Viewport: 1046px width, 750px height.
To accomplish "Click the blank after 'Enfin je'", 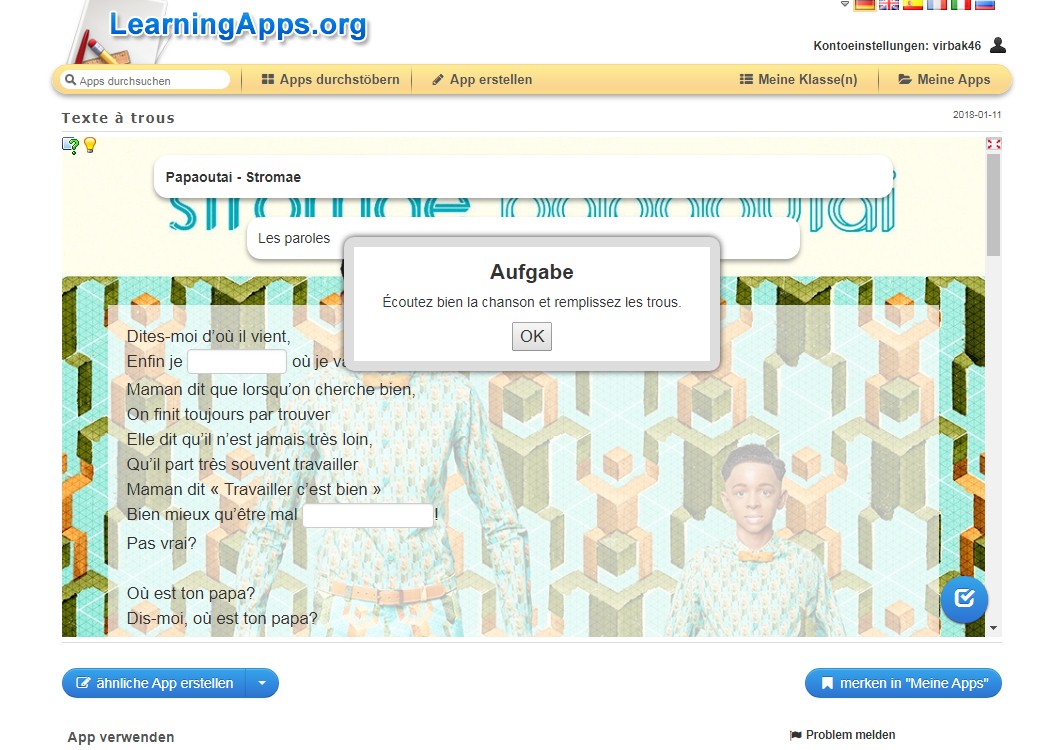I will click(237, 362).
